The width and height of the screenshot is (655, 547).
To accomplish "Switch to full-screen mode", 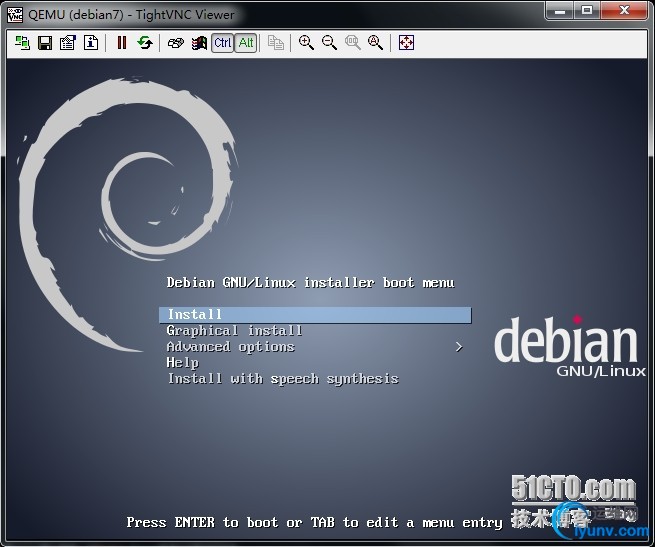I will (x=406, y=43).
